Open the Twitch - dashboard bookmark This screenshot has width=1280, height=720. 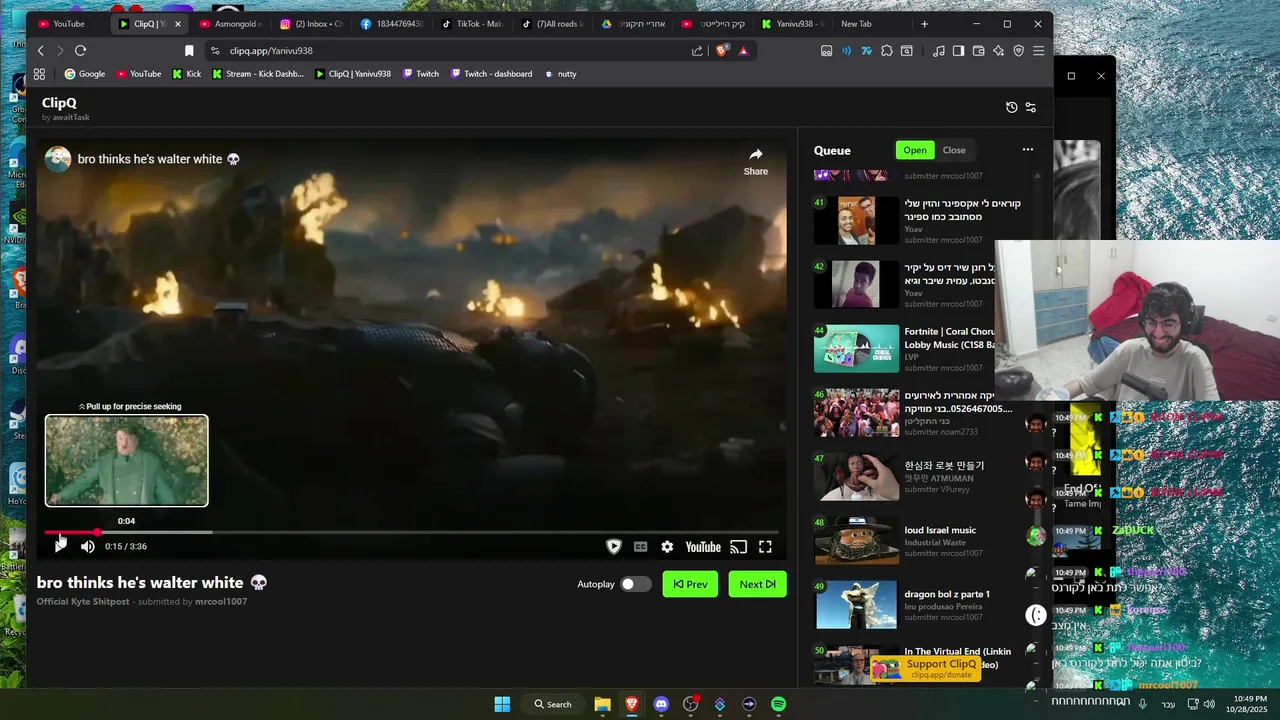tap(491, 74)
